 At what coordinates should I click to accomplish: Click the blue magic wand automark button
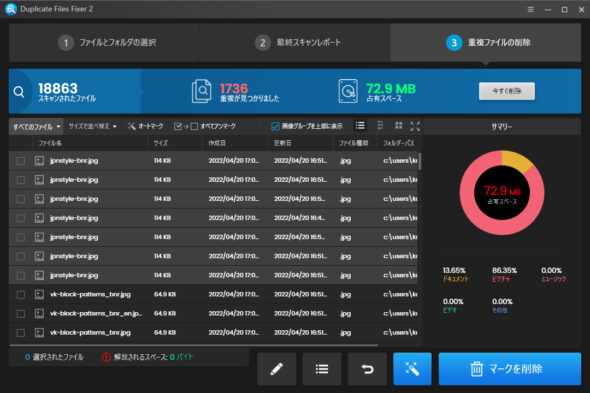pos(412,369)
